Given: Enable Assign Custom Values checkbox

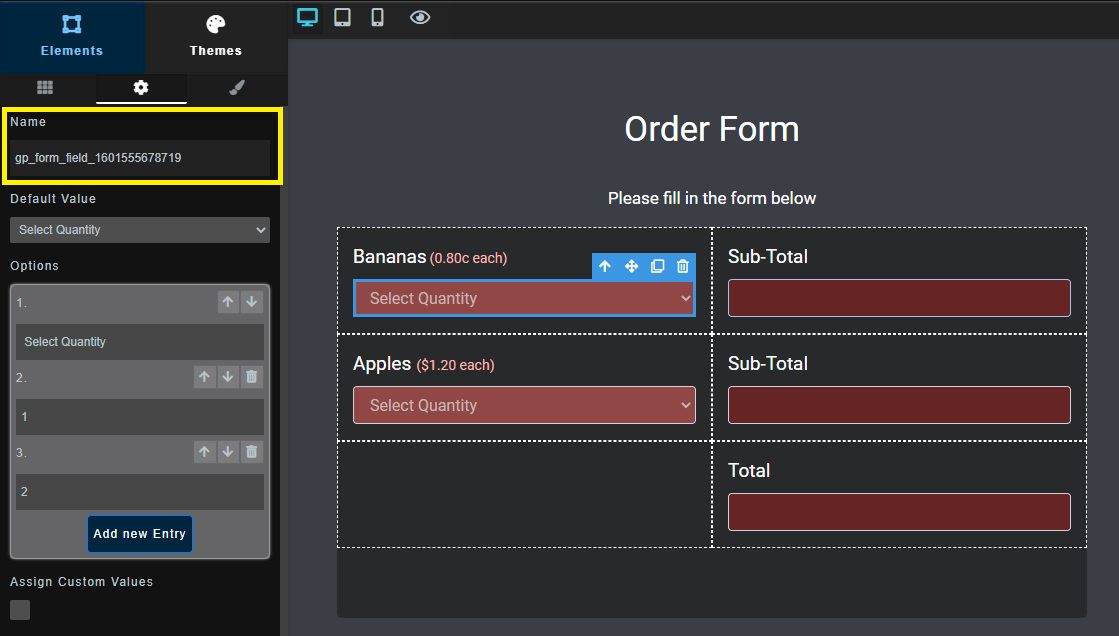Looking at the screenshot, I should pos(20,610).
